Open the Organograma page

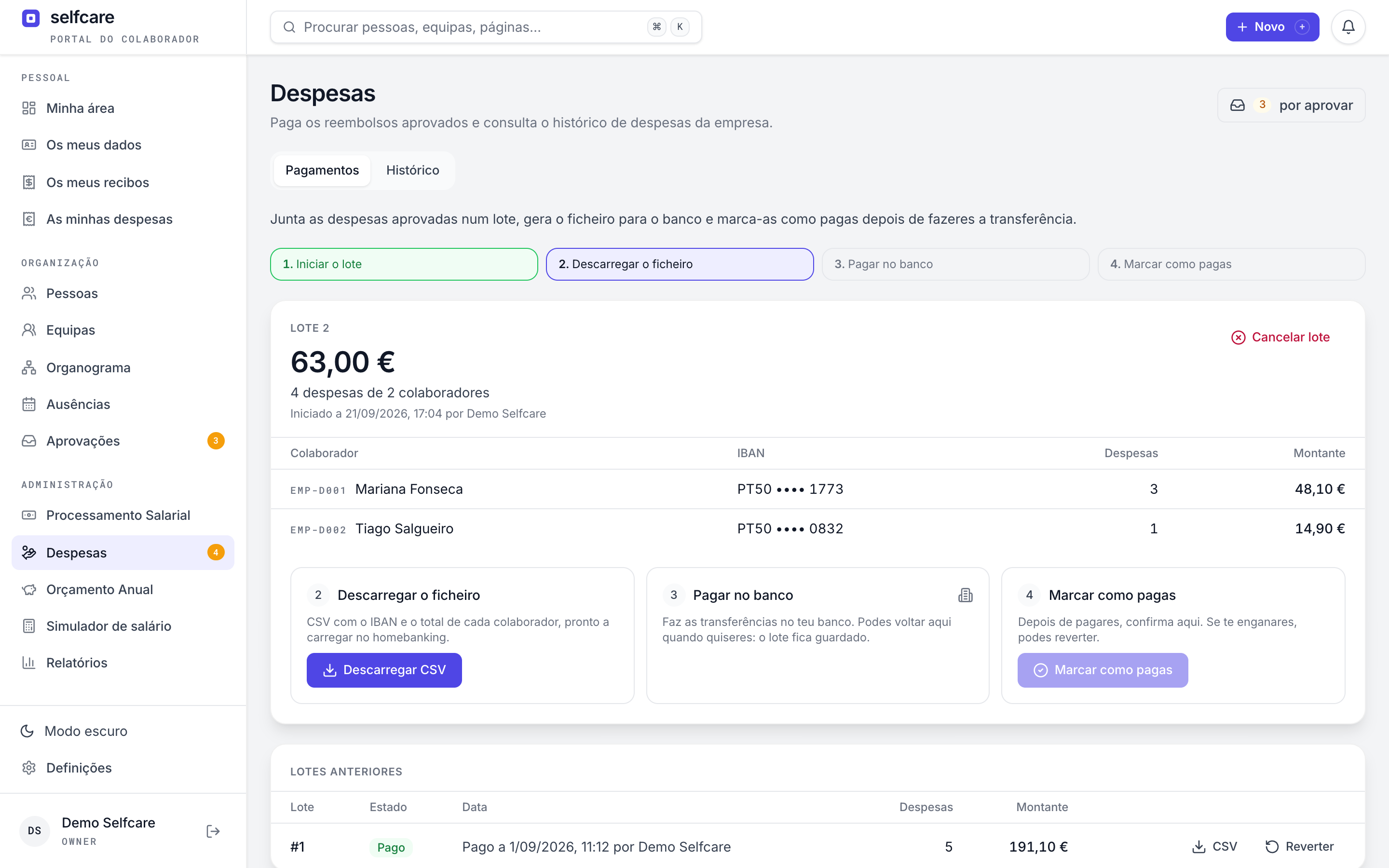123,367
